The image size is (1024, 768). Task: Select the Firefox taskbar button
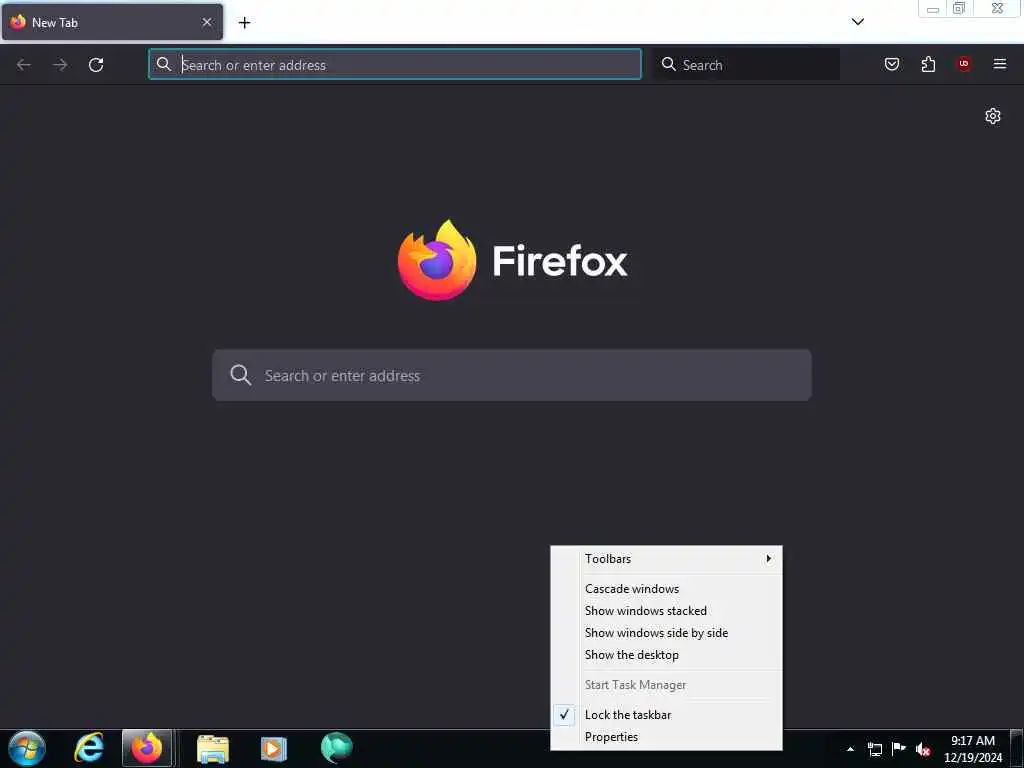click(x=147, y=748)
